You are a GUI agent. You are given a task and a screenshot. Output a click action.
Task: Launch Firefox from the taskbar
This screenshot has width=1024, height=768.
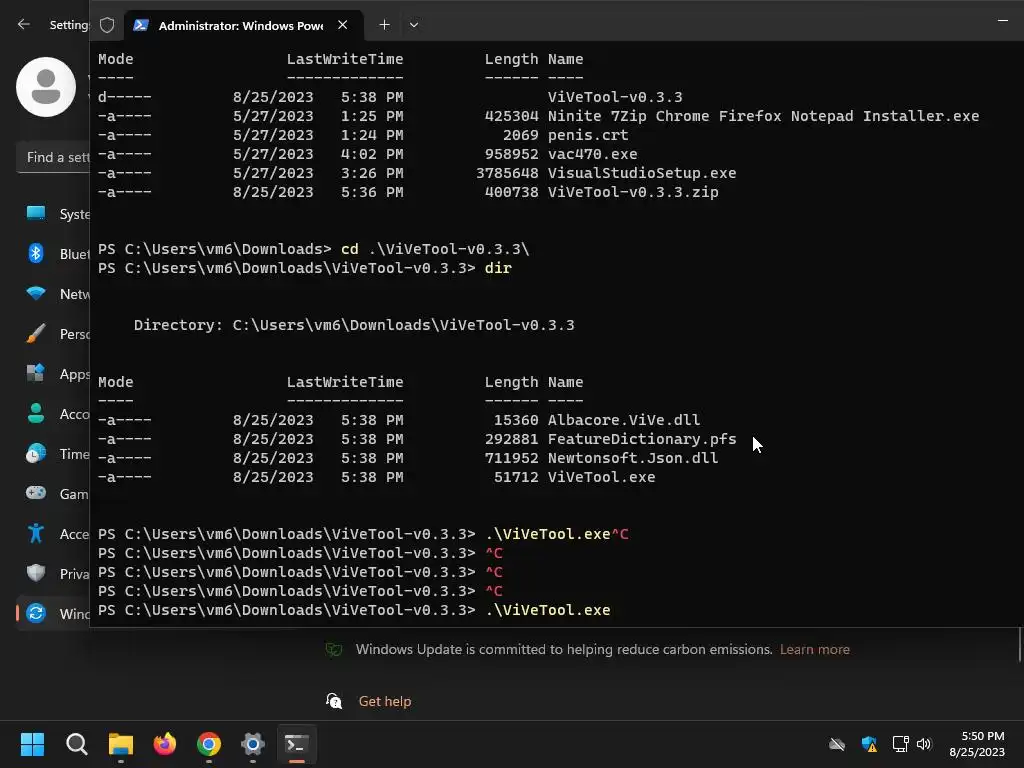pyautogui.click(x=165, y=744)
